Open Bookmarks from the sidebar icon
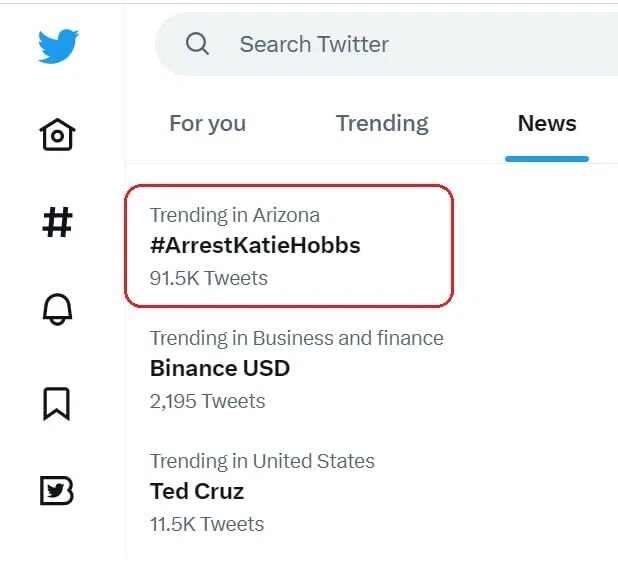This screenshot has height=586, width=618. tap(57, 404)
